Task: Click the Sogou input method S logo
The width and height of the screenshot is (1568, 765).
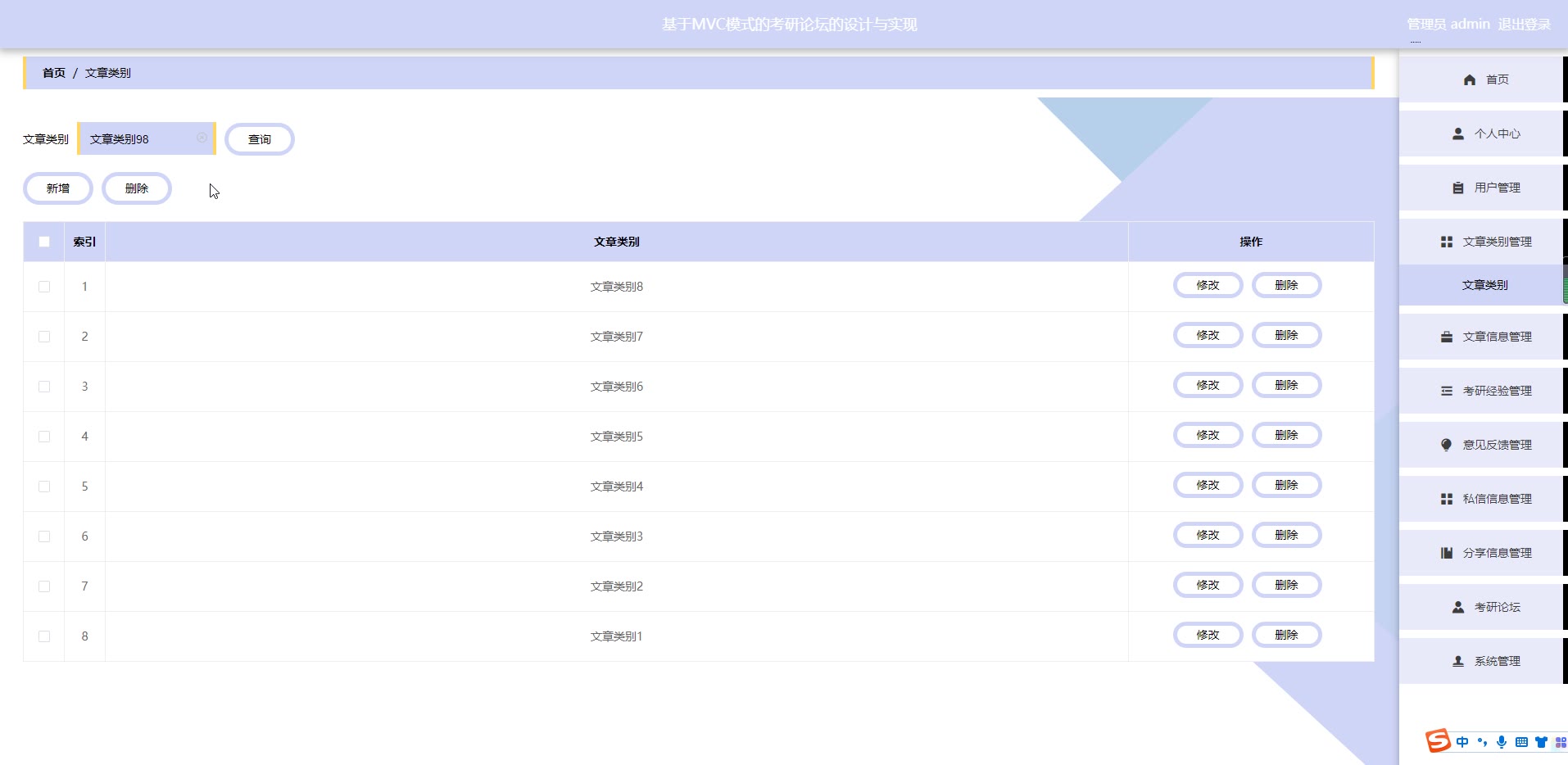Action: pyautogui.click(x=1438, y=740)
